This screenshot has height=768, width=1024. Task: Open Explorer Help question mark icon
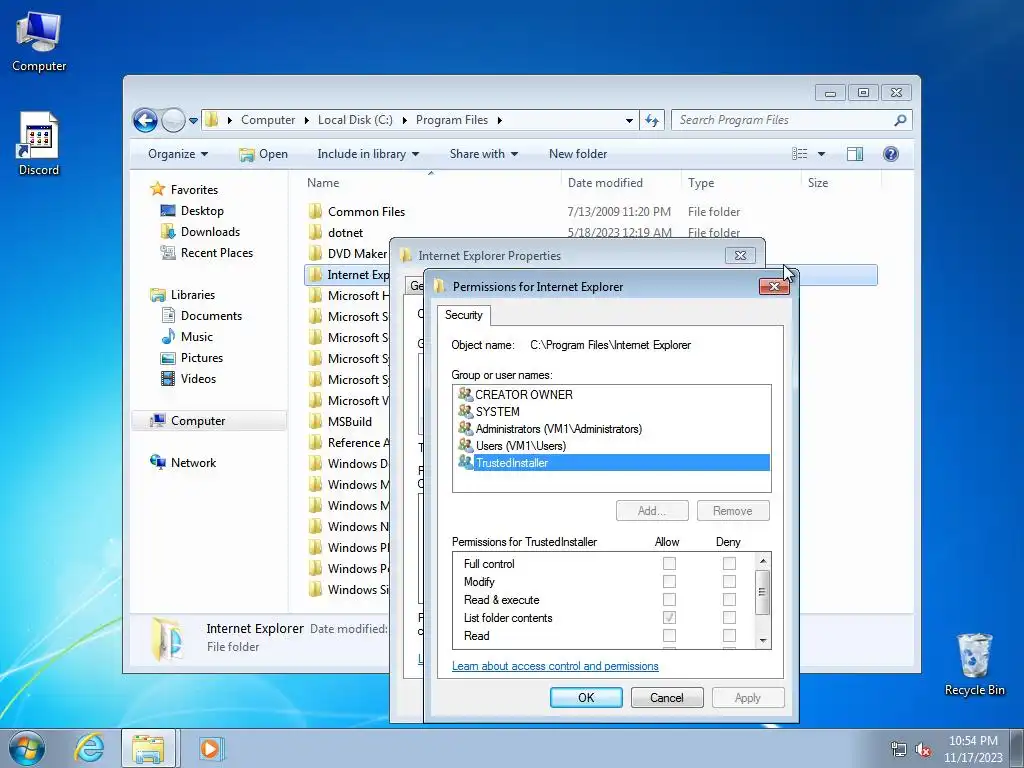coord(890,154)
